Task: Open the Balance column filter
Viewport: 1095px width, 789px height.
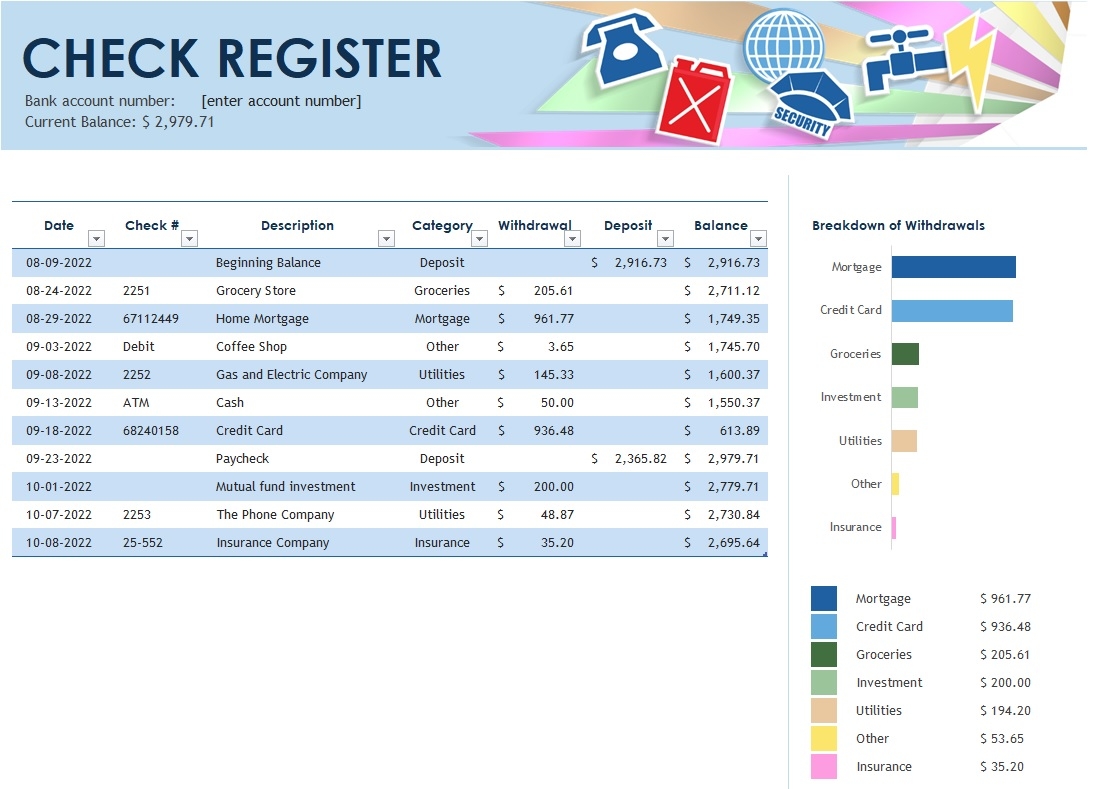Action: pyautogui.click(x=759, y=239)
